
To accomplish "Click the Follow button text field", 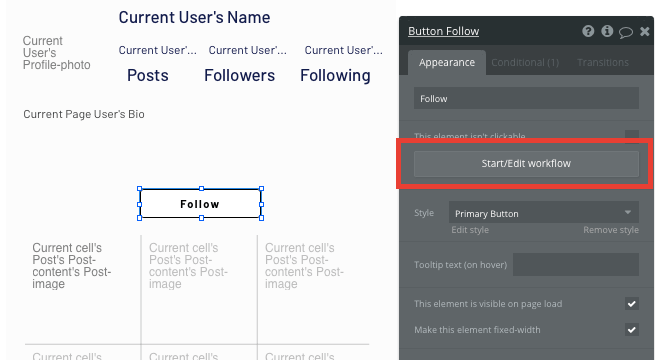I will pos(526,99).
